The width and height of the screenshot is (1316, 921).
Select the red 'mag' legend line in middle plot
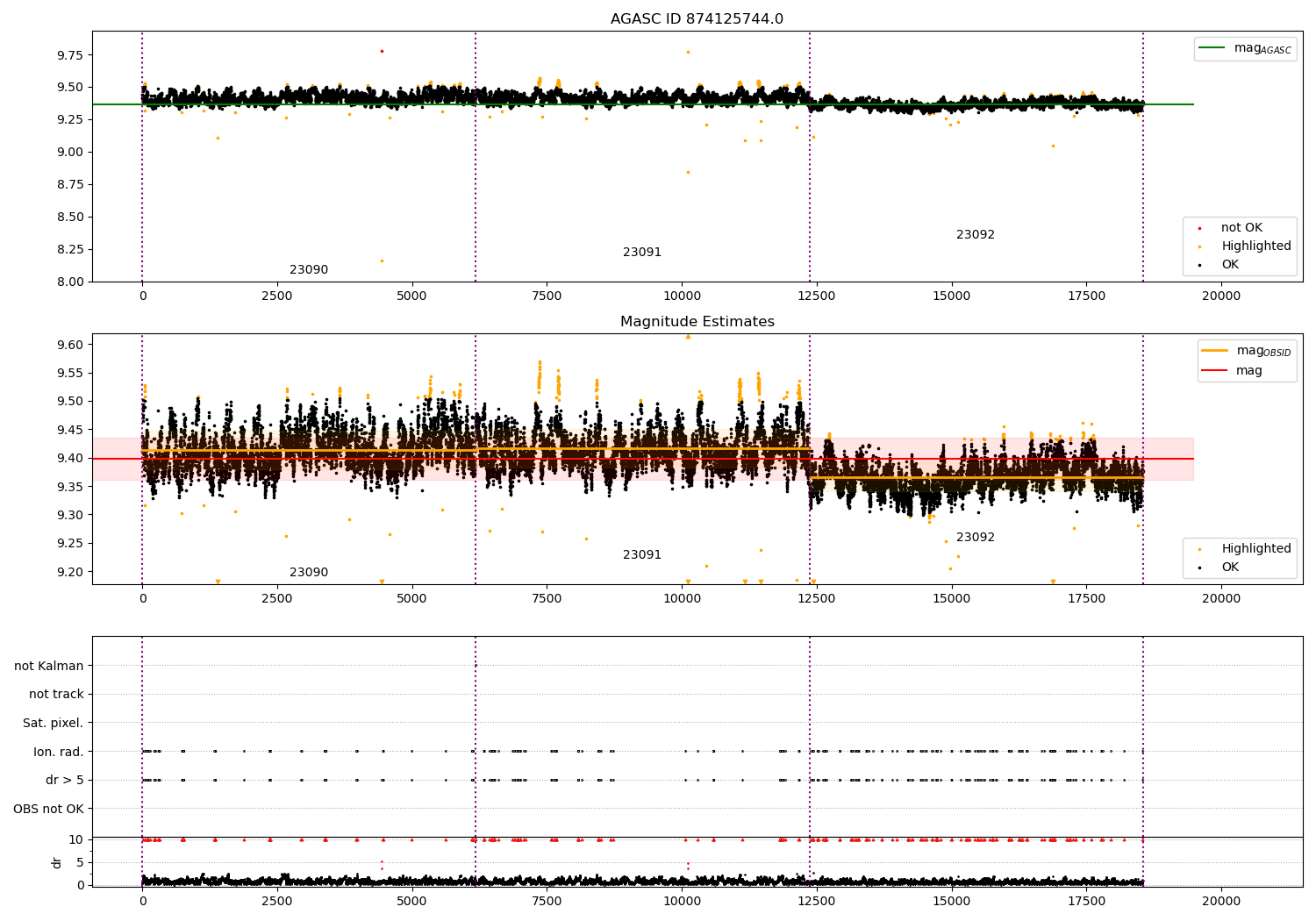pos(1215,371)
